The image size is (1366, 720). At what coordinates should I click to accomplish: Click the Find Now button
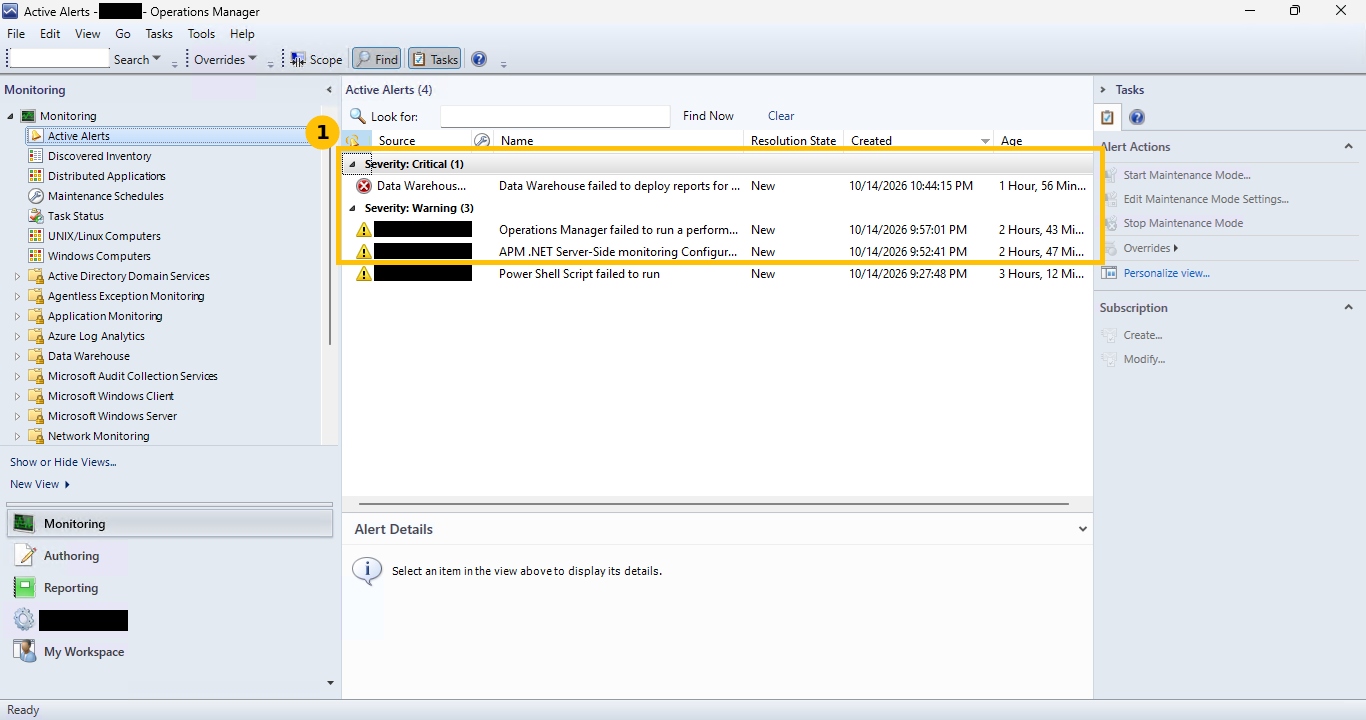point(708,116)
